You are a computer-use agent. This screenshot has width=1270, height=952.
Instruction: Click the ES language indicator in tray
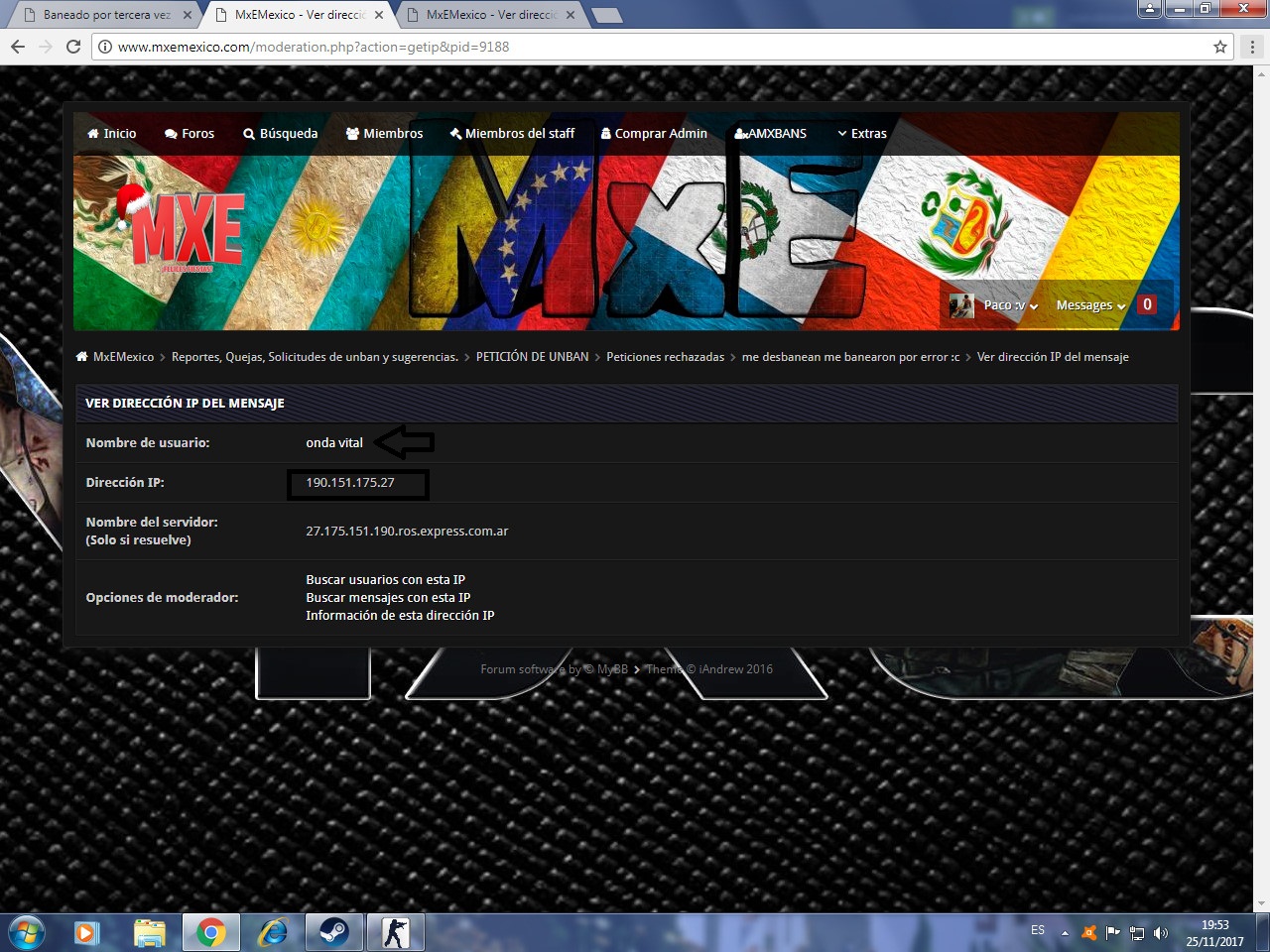coord(1038,930)
